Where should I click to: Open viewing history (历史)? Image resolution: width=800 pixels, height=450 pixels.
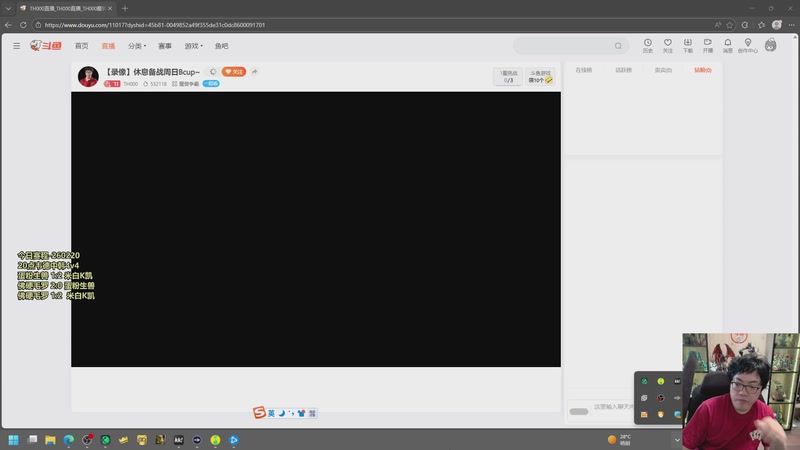(x=647, y=45)
